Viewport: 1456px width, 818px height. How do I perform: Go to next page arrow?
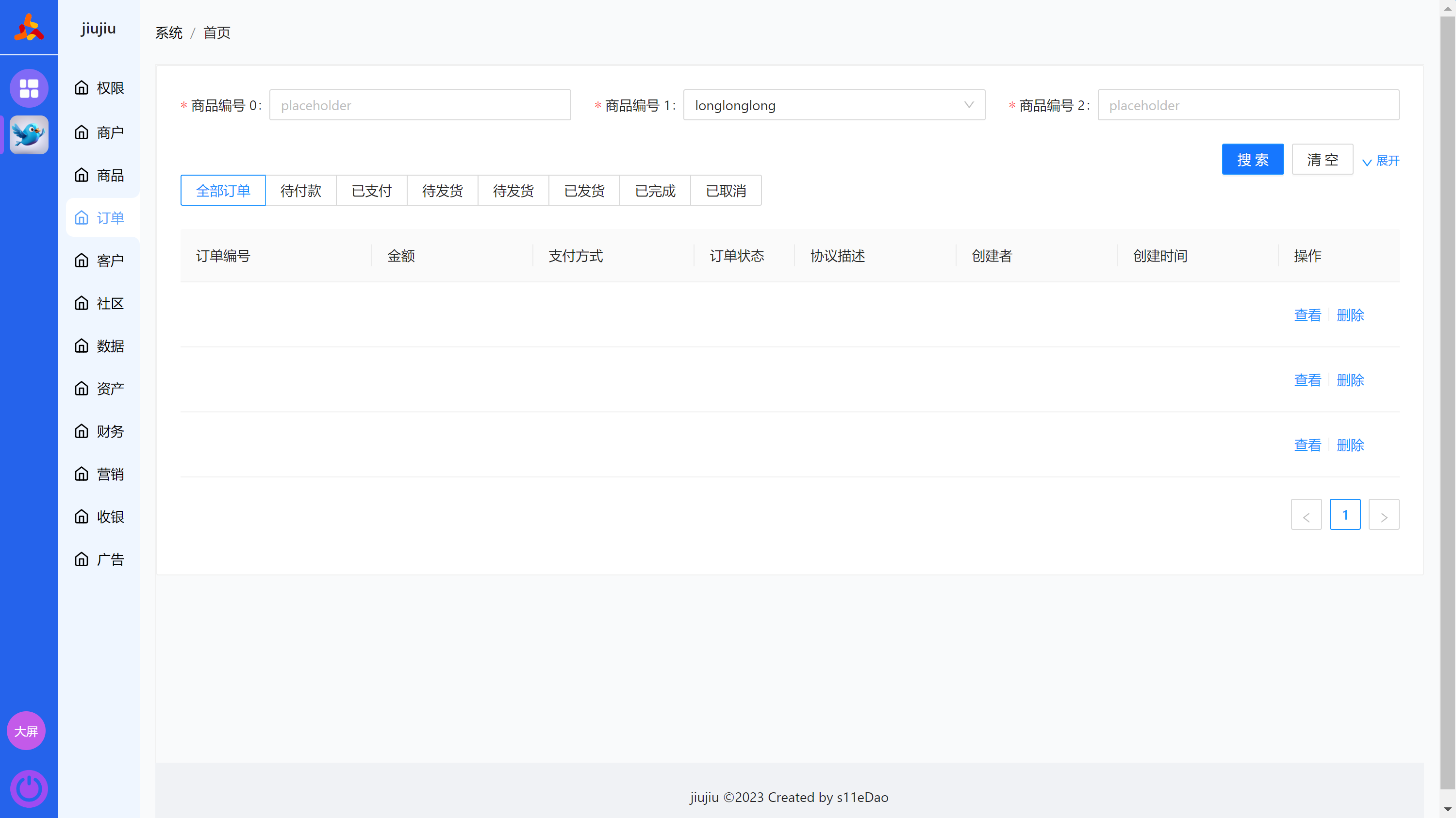(1383, 515)
